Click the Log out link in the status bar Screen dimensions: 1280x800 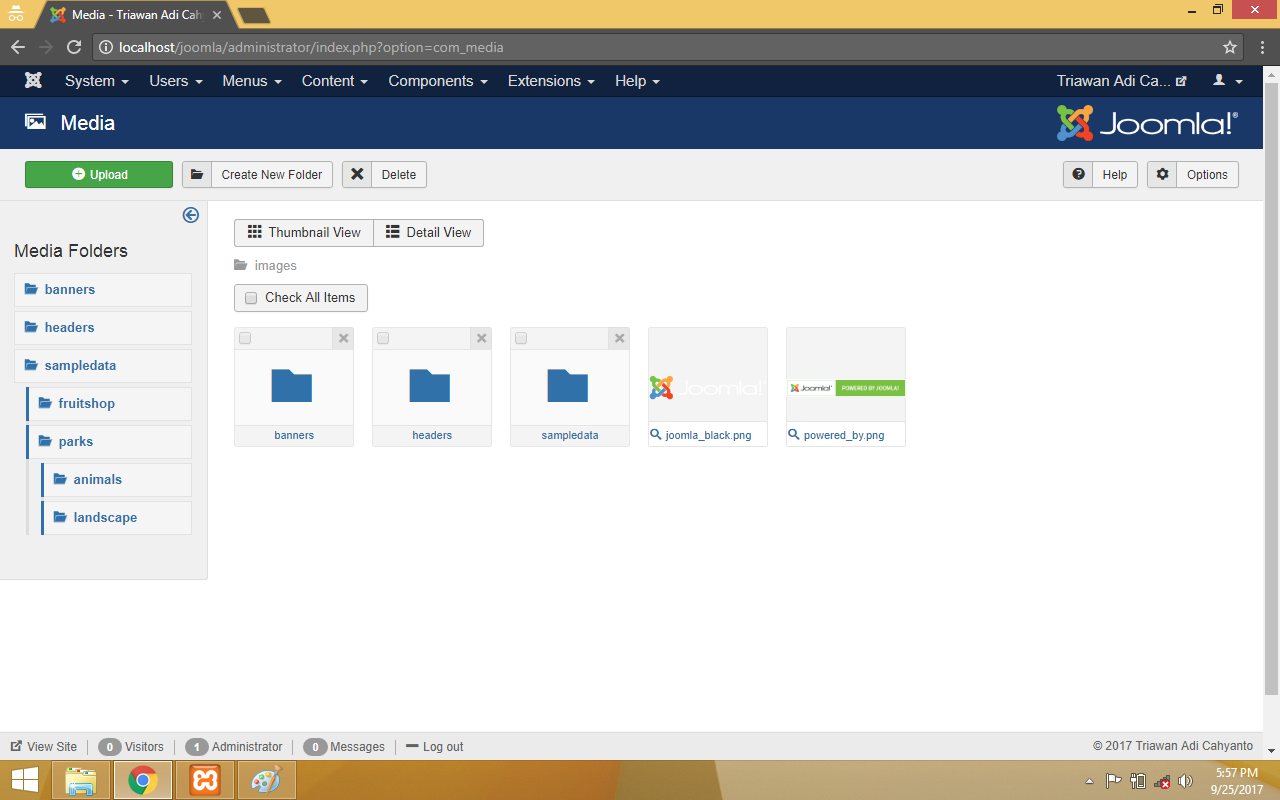tap(434, 747)
